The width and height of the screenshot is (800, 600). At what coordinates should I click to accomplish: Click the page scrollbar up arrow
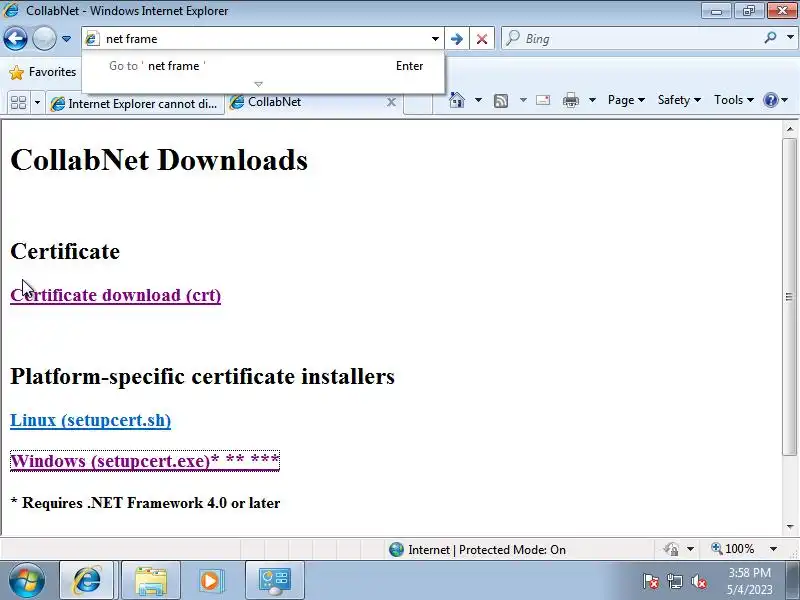click(790, 129)
